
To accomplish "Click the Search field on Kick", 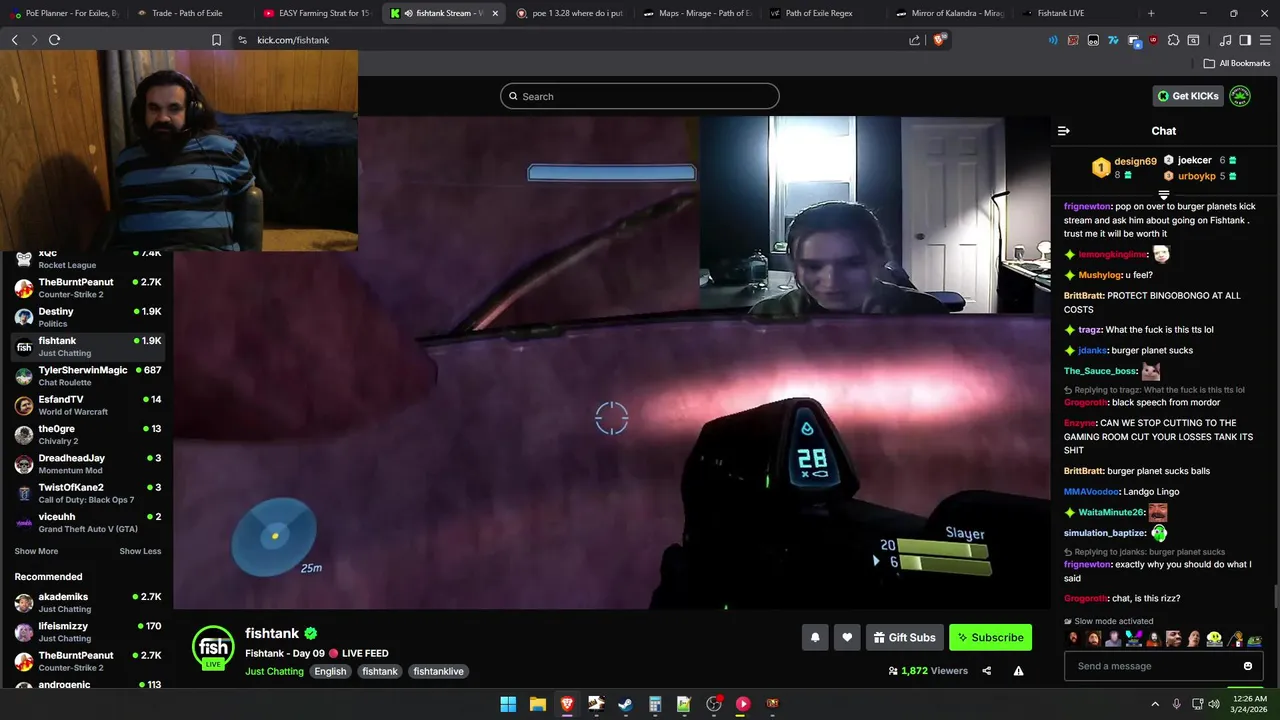I will point(640,96).
